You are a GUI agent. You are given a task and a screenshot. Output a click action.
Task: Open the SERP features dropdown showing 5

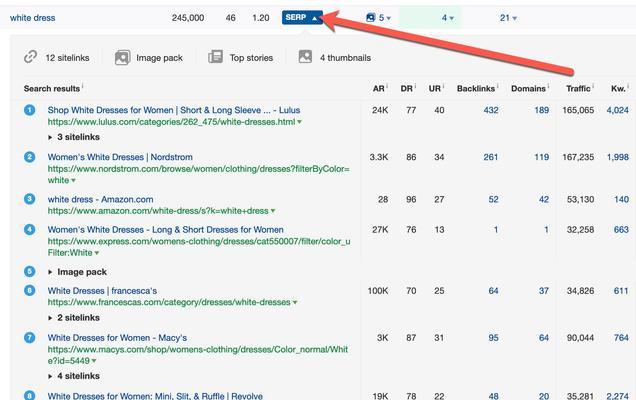[385, 18]
